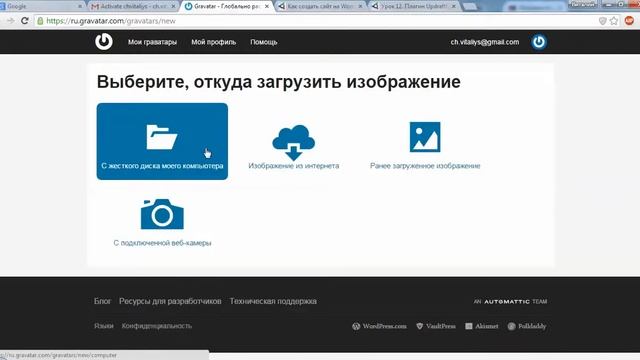Click the page heading Выберите, откуда загрузить изображение
The image size is (640, 360).
[279, 82]
